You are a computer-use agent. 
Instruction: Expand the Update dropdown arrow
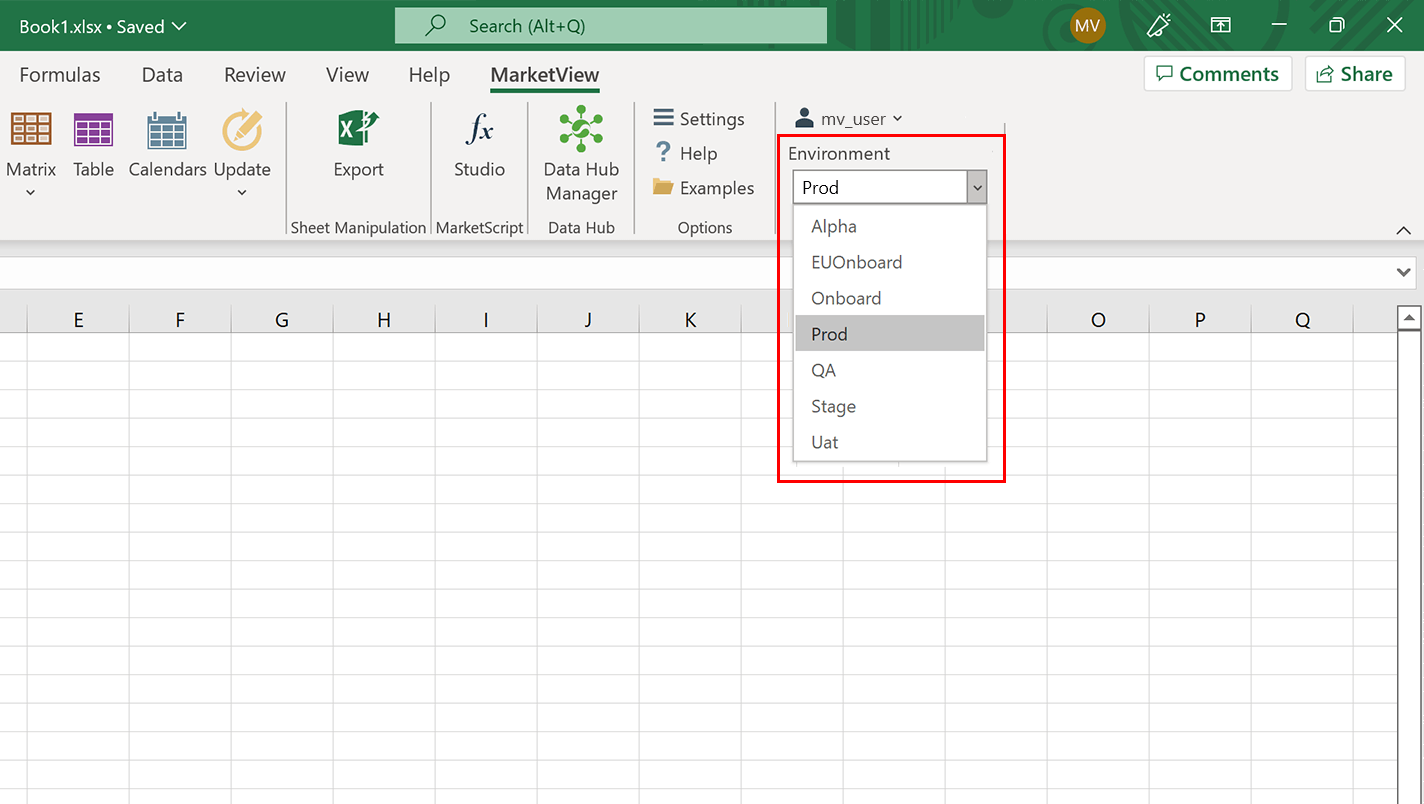click(x=242, y=193)
